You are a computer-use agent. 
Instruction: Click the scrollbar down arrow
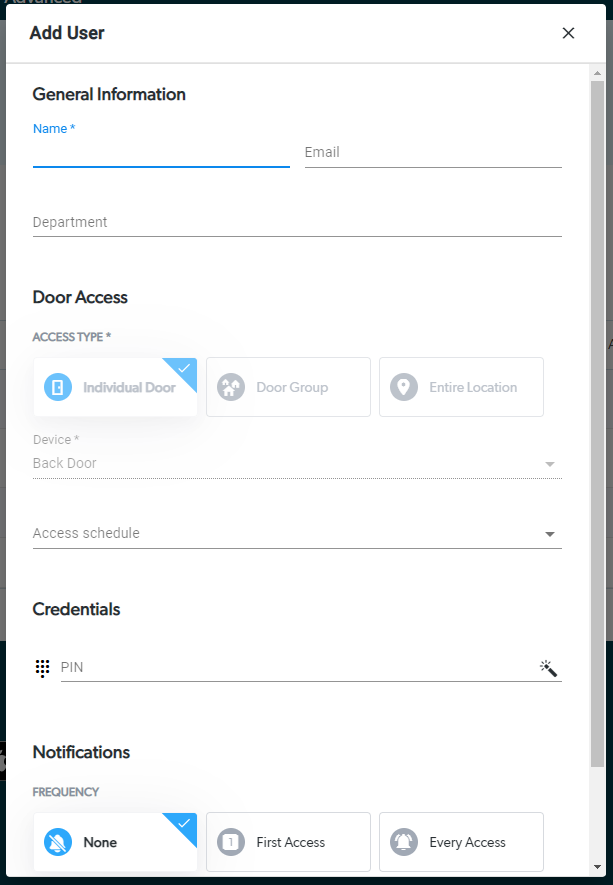[597, 867]
